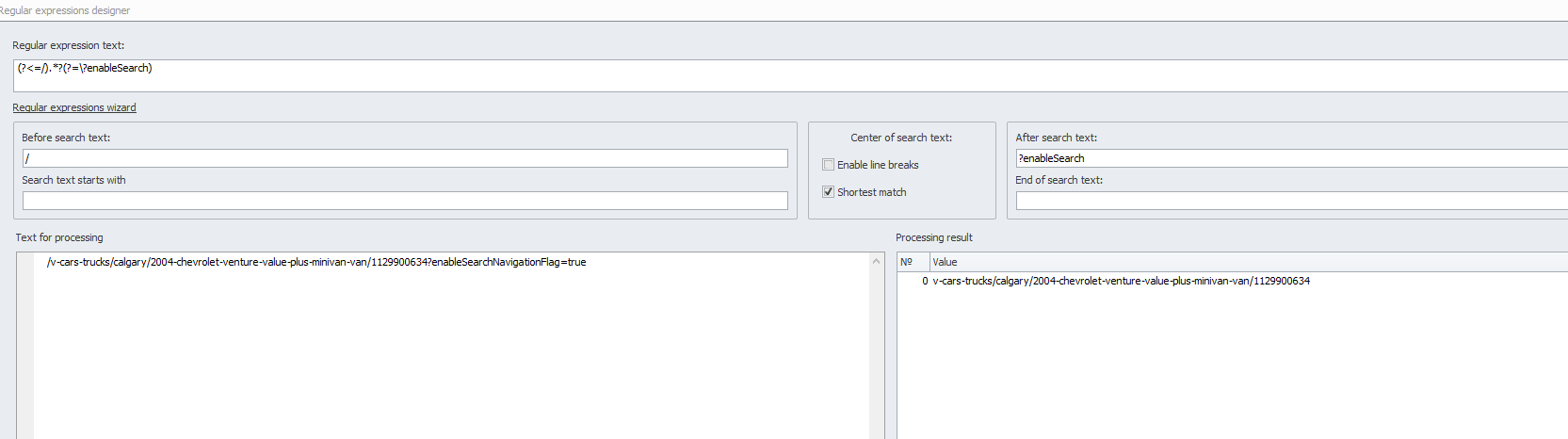Image resolution: width=1568 pixels, height=439 pixels.
Task: Focus the Before search text field
Action: point(405,158)
